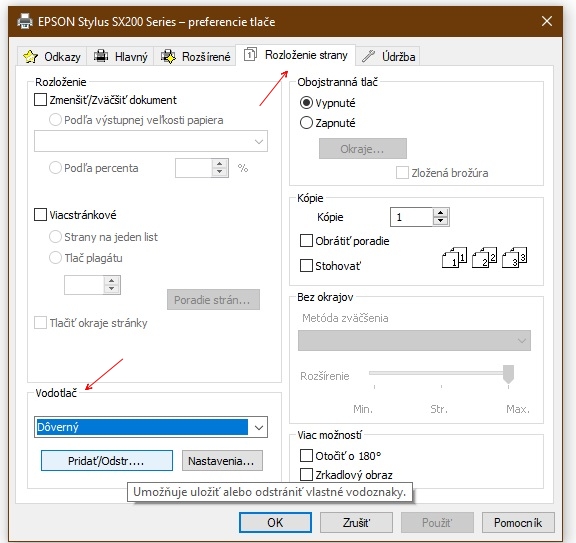576x543 pixels.
Task: Click the Kópie number input field
Action: tap(412, 217)
